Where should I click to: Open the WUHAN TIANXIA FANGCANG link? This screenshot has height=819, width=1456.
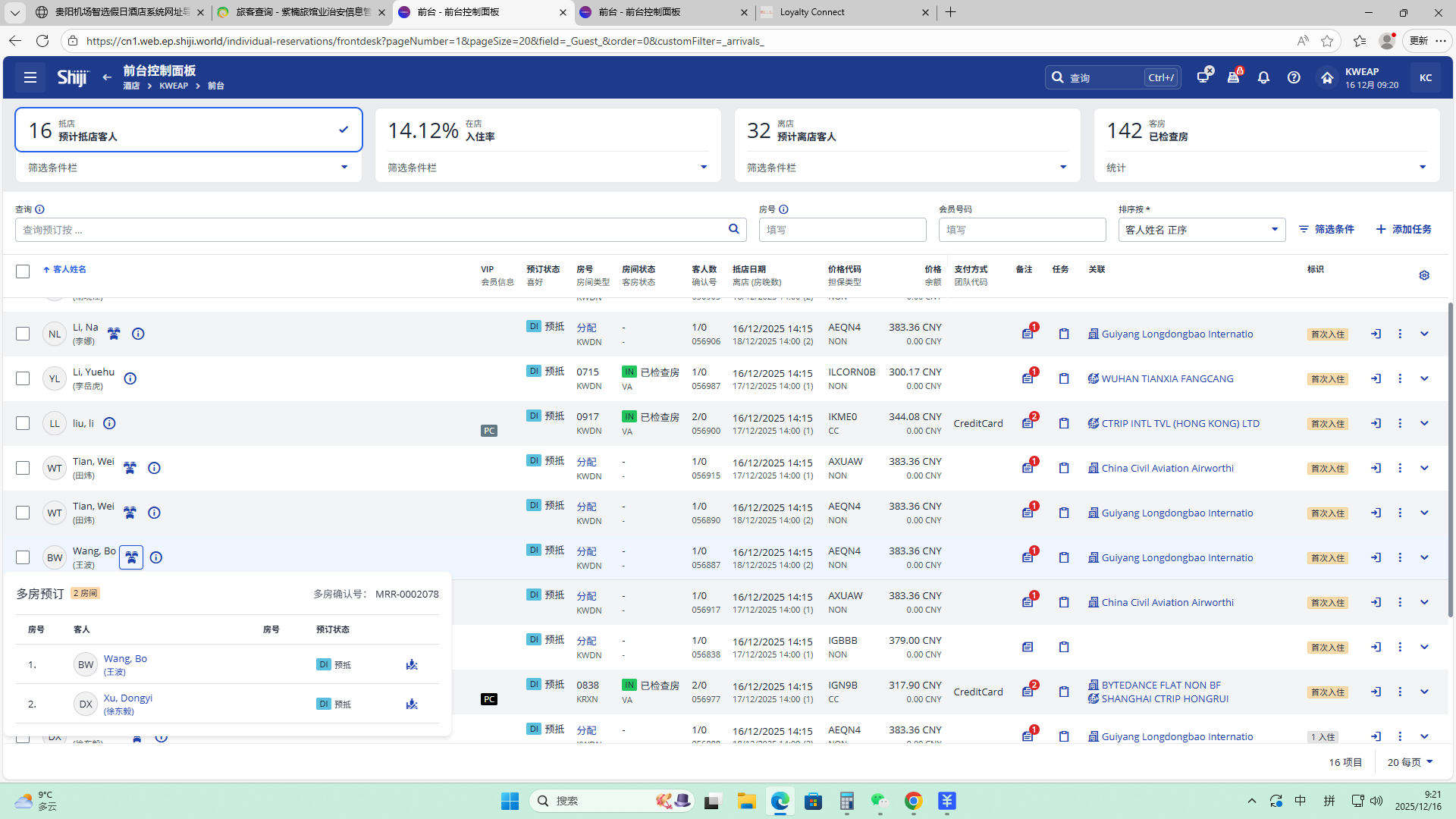1167,378
